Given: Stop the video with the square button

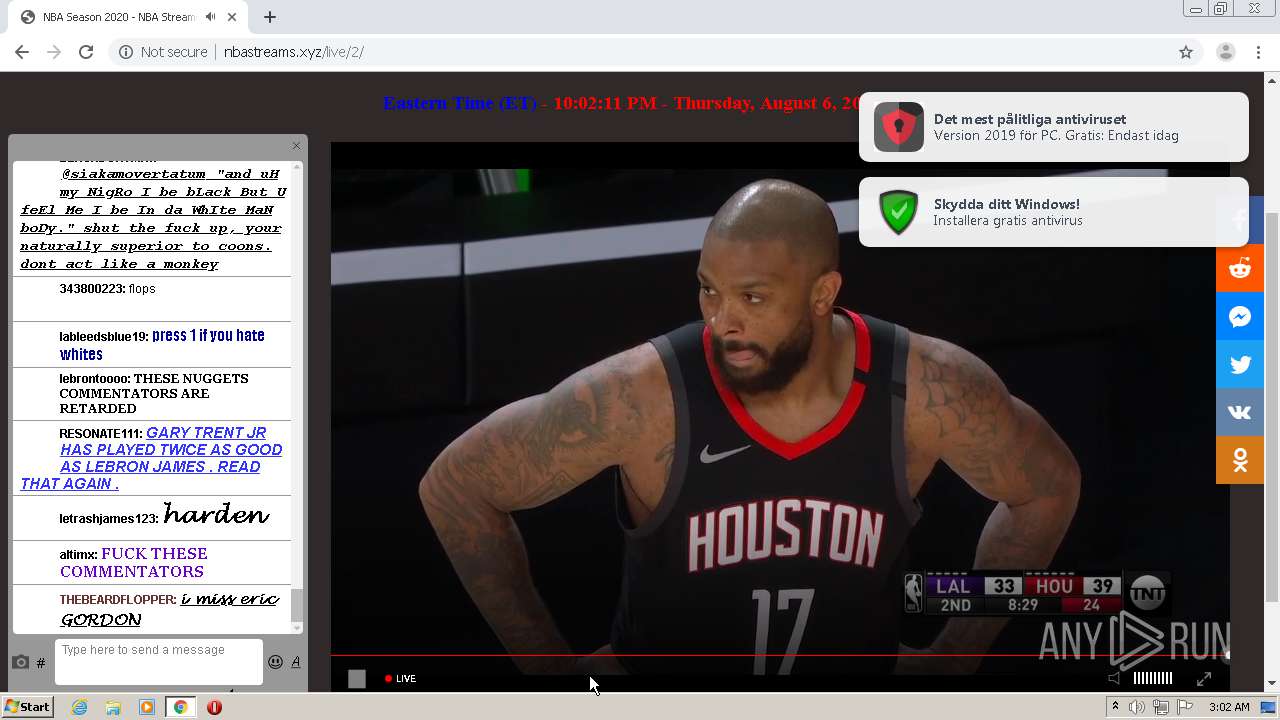Looking at the screenshot, I should [x=357, y=679].
